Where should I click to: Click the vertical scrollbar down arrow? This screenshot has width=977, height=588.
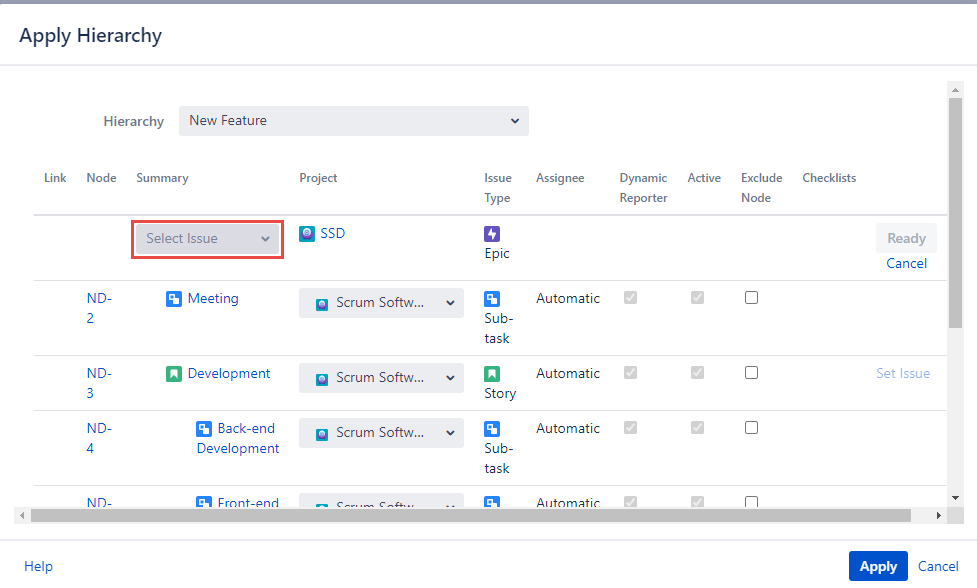[955, 497]
